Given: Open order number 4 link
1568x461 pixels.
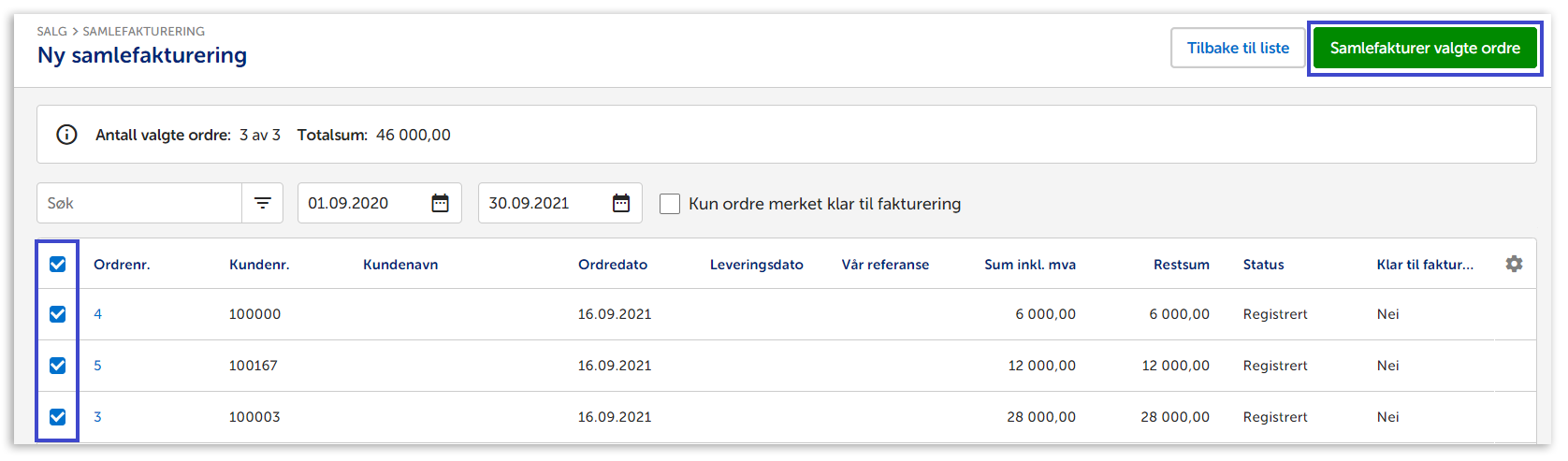Looking at the screenshot, I should 98,314.
